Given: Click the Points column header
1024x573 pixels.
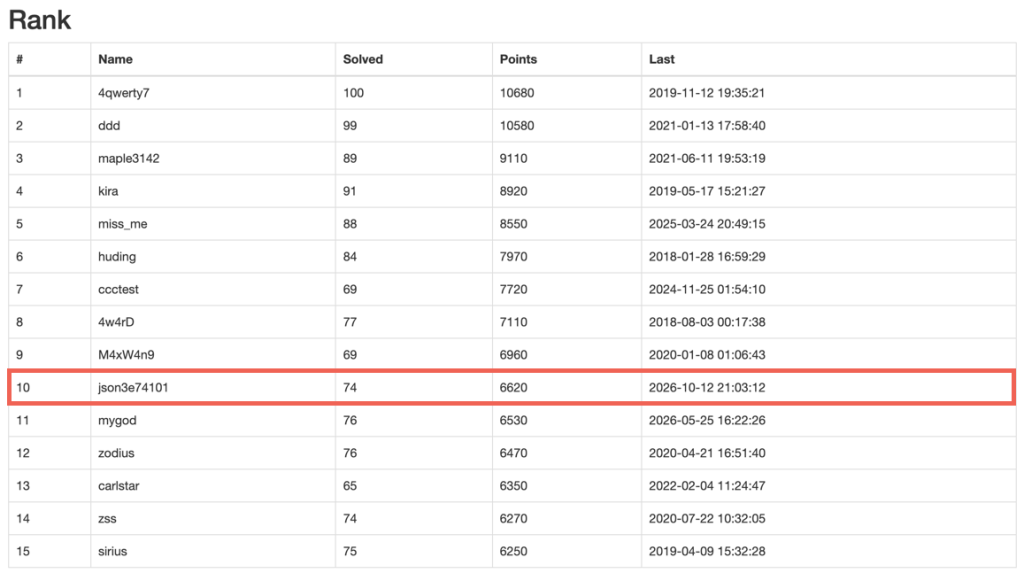Looking at the screenshot, I should pos(518,59).
